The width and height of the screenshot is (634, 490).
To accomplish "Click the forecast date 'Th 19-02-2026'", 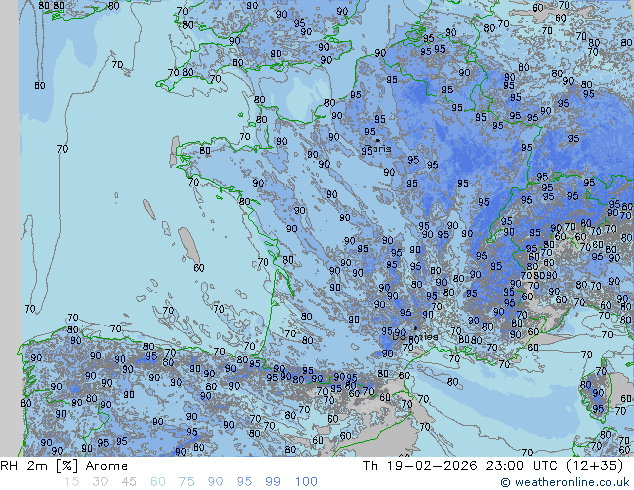I will pos(420,466).
